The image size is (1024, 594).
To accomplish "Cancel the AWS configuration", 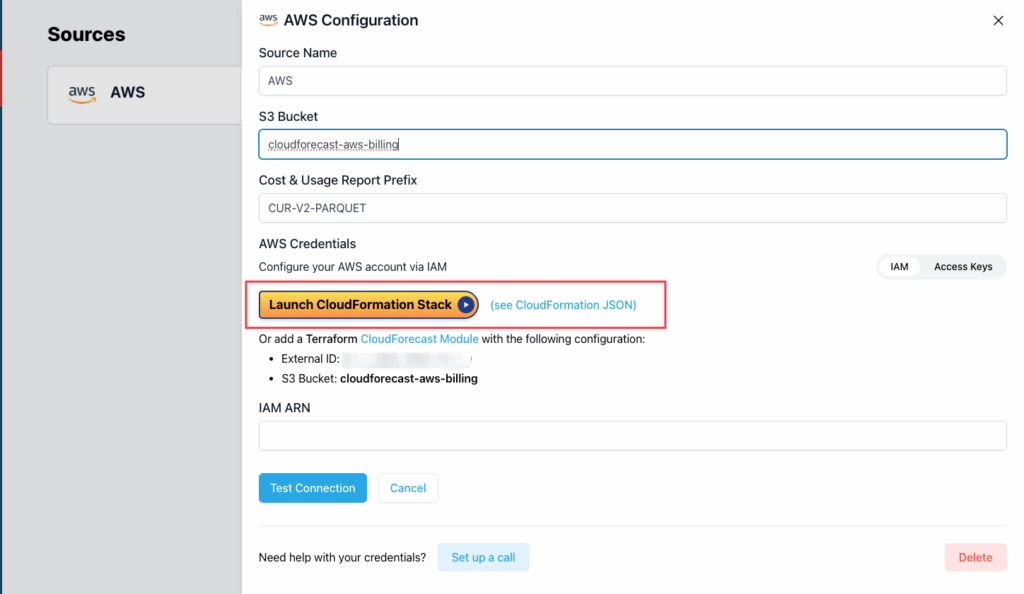I will tap(408, 488).
